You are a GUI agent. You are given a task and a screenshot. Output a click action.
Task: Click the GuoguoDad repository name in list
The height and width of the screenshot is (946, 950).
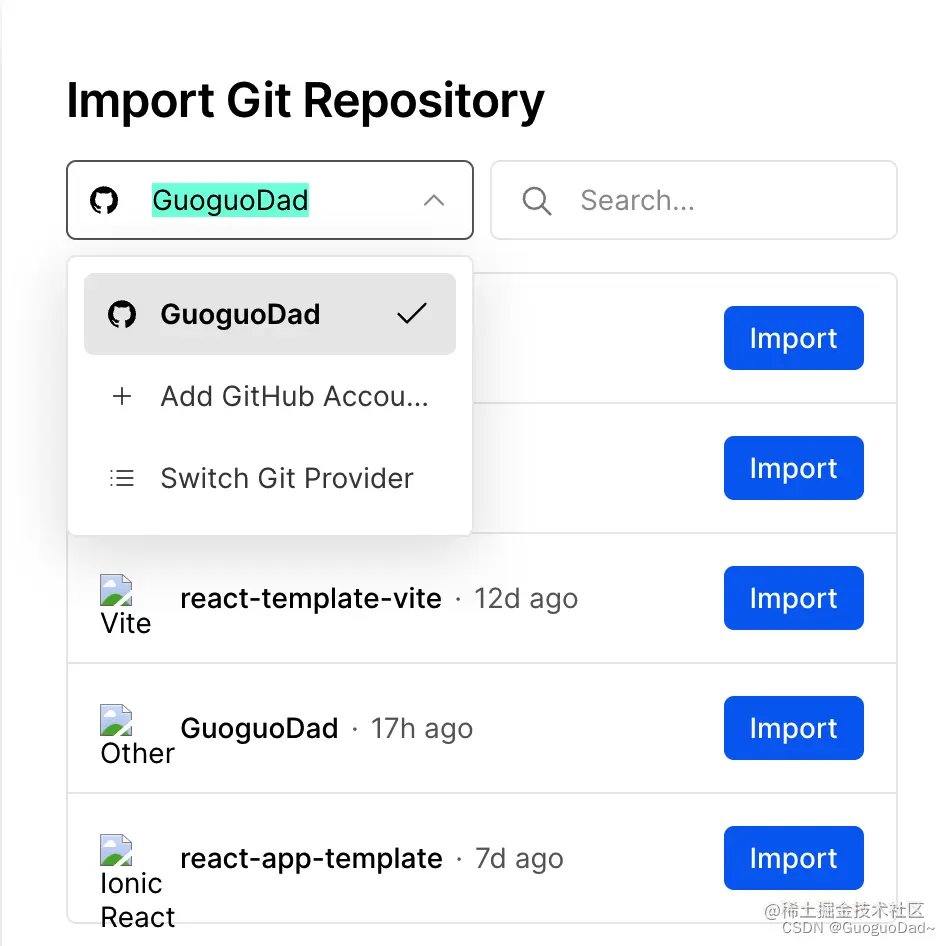(x=259, y=728)
